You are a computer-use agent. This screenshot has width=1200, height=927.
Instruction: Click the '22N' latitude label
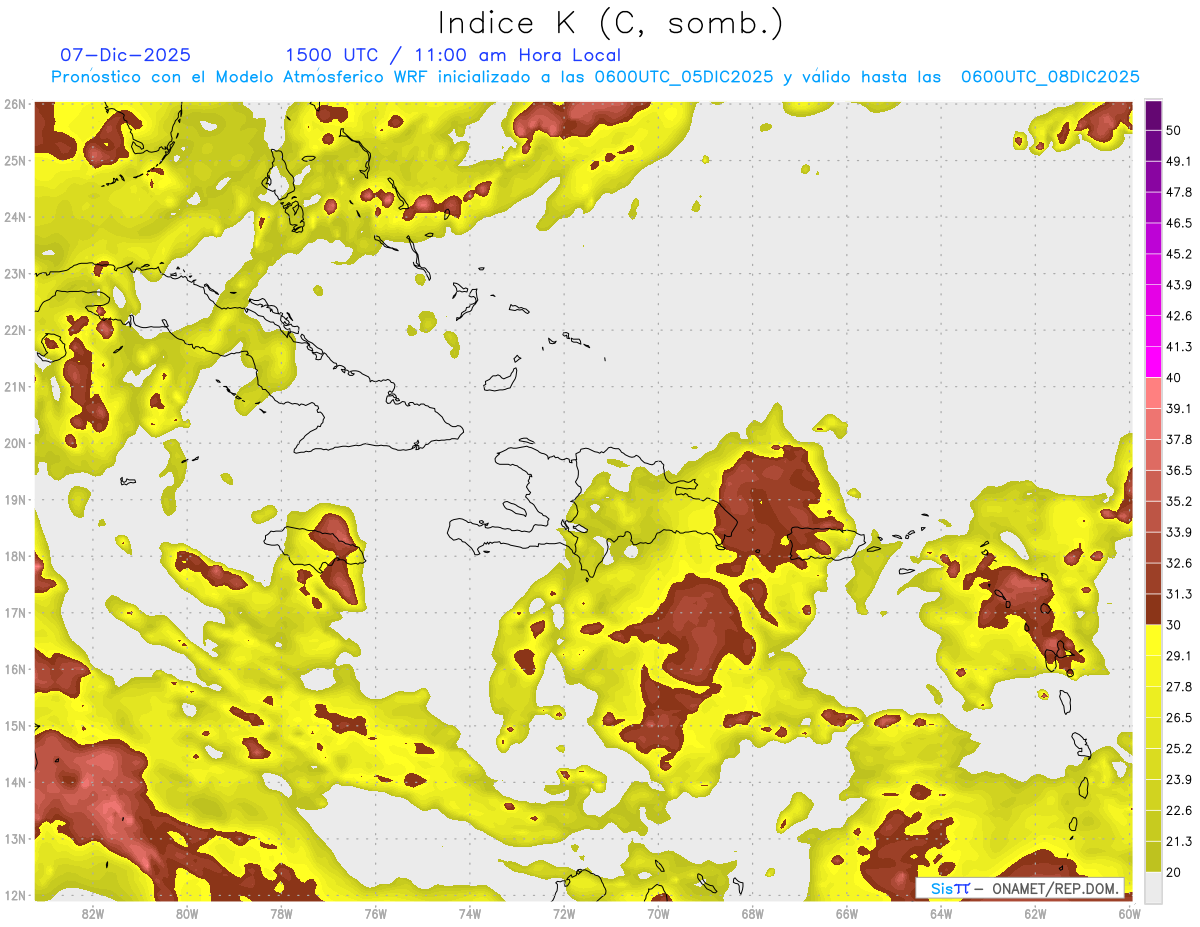coord(15,330)
